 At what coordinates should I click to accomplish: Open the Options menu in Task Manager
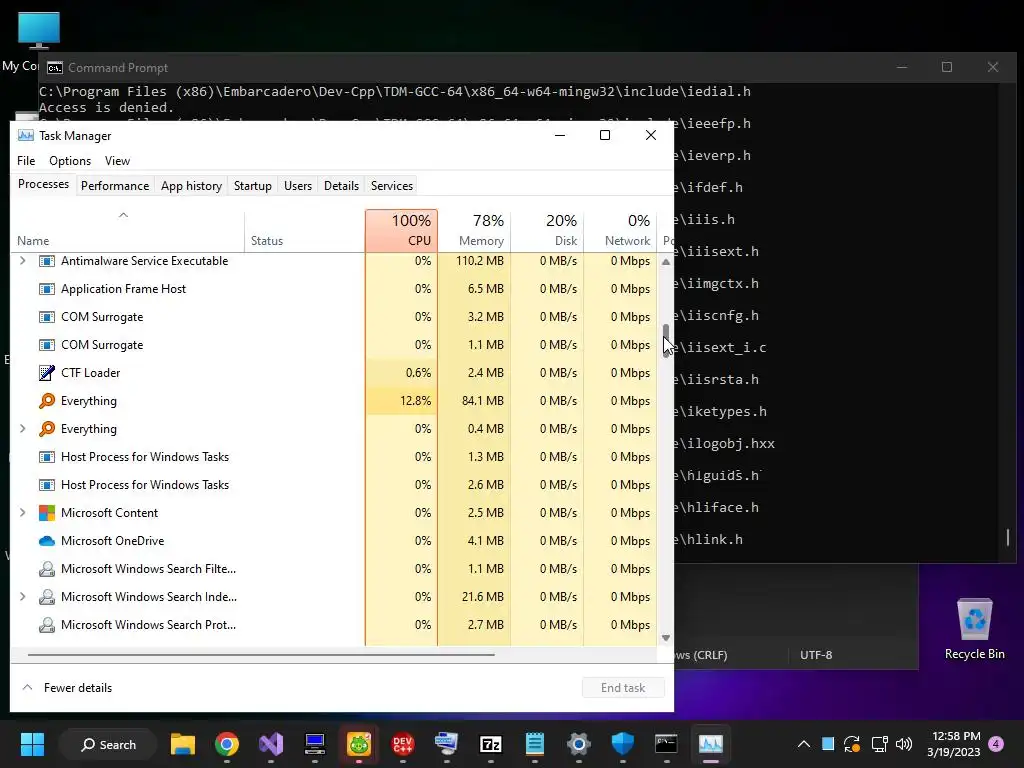(70, 161)
